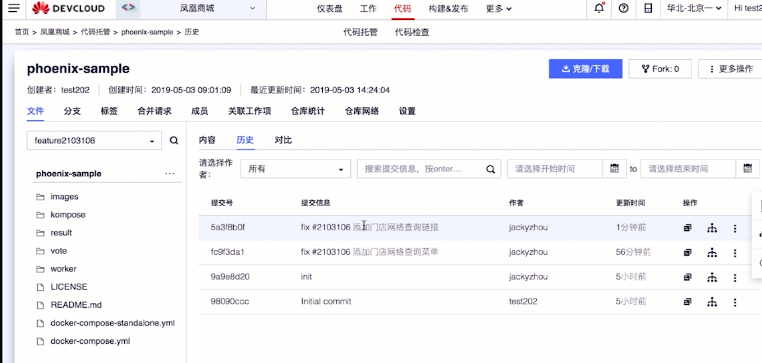The width and height of the screenshot is (762, 363).
Task: Go to 首页 in breadcrumb
Action: [22, 32]
